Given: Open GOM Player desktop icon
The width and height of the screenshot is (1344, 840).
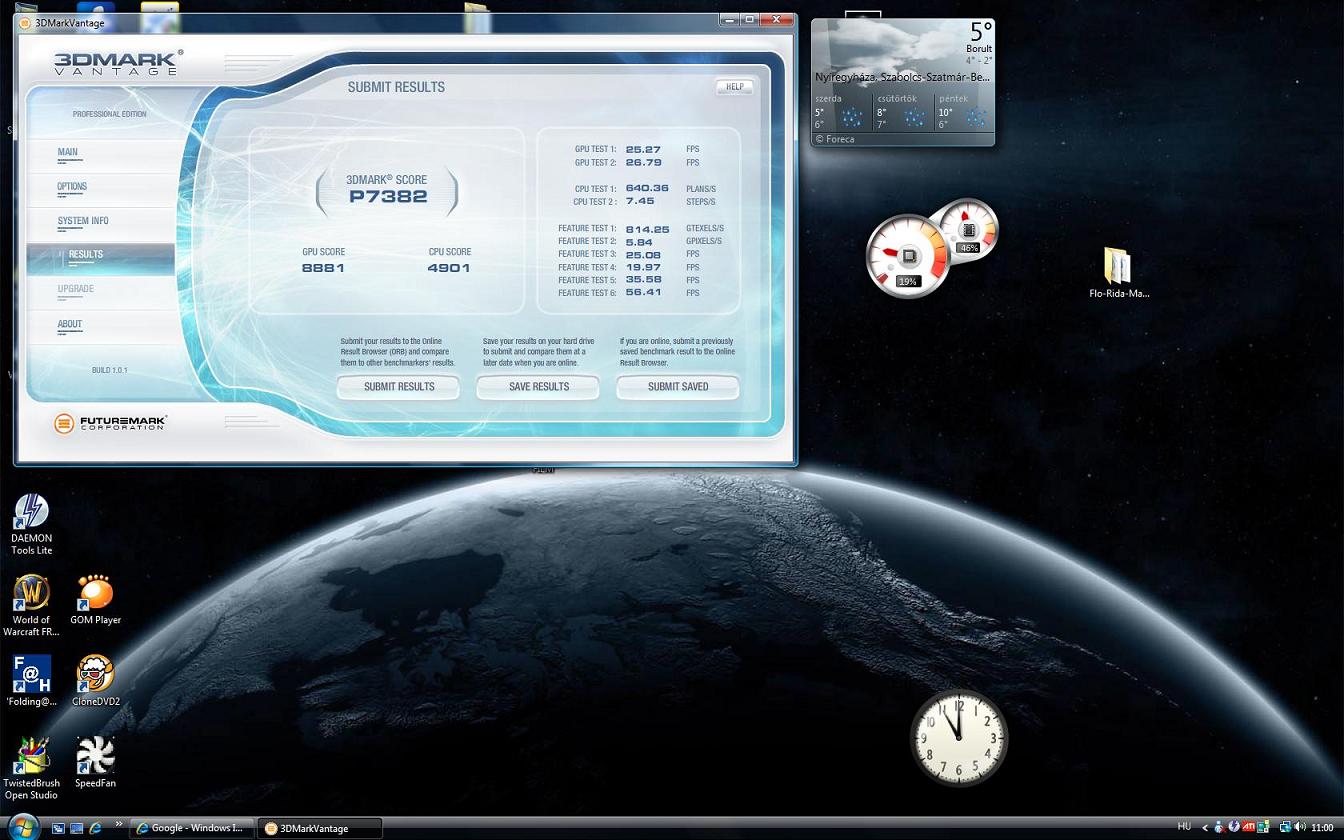Looking at the screenshot, I should [95, 600].
